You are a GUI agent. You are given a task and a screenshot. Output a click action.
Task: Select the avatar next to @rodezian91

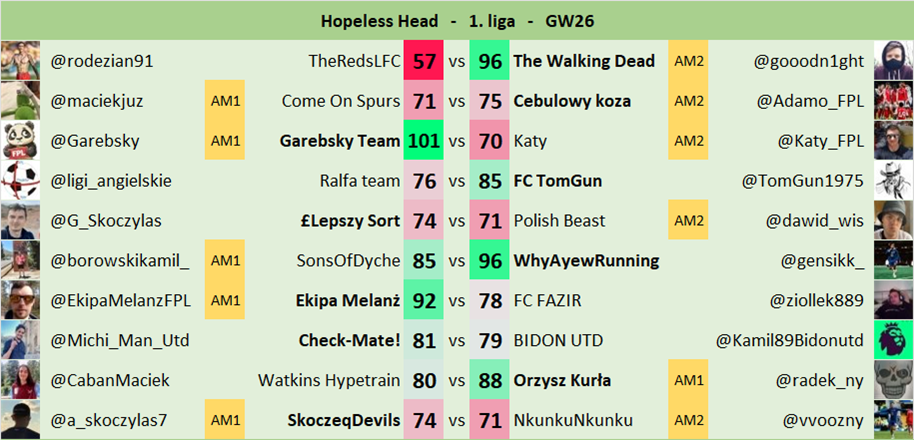click(20, 61)
